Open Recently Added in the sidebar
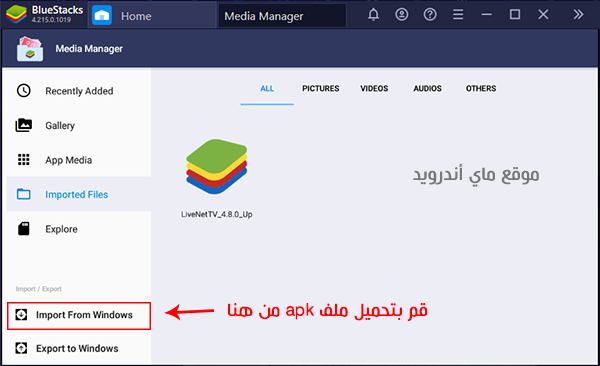Viewport: 600px width, 366px height. pyautogui.click(x=78, y=91)
